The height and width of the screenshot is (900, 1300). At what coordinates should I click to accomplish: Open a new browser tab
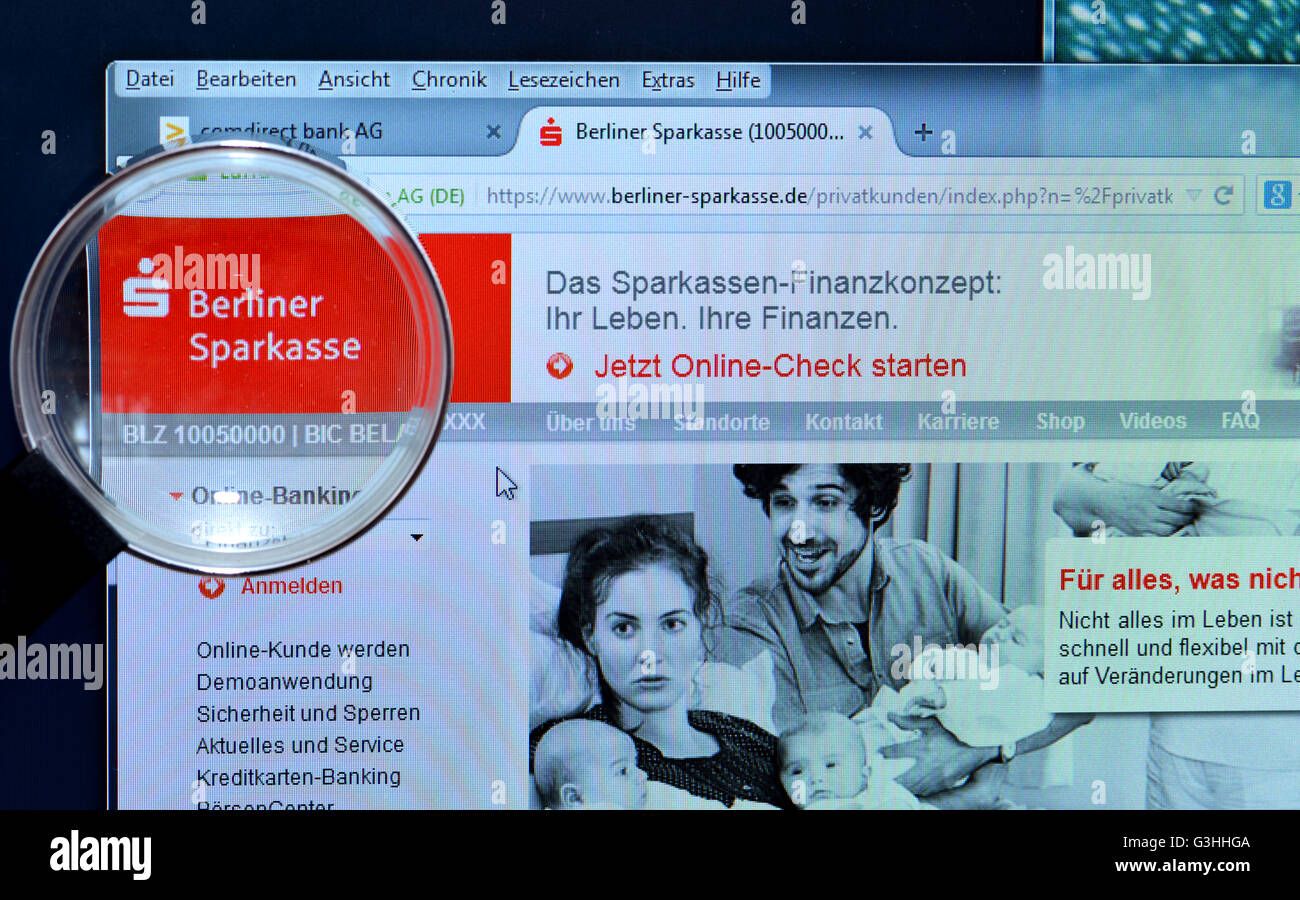click(x=923, y=132)
